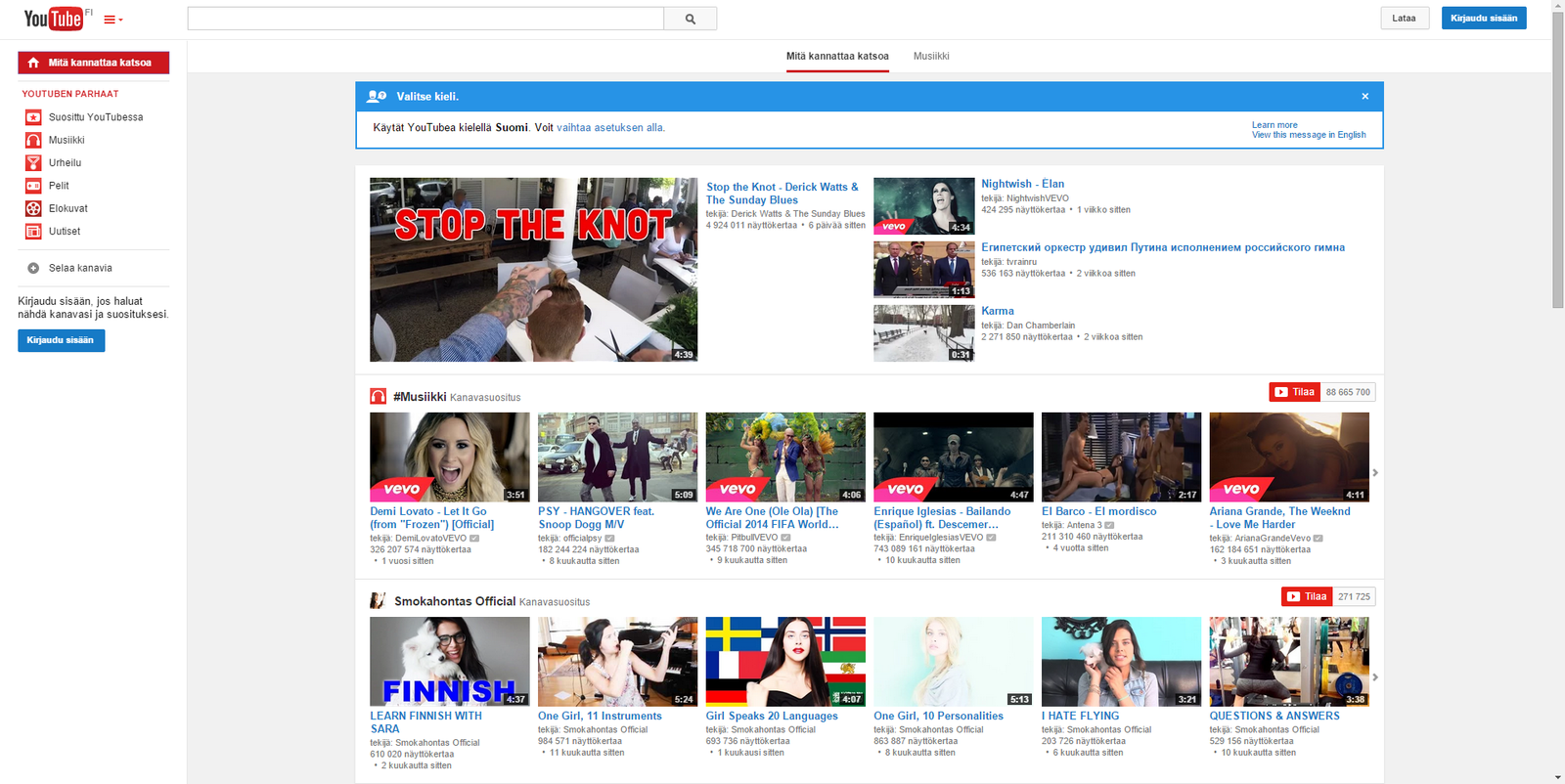Open Elokuvat film reel icon
The height and width of the screenshot is (784, 1565).
tap(33, 208)
